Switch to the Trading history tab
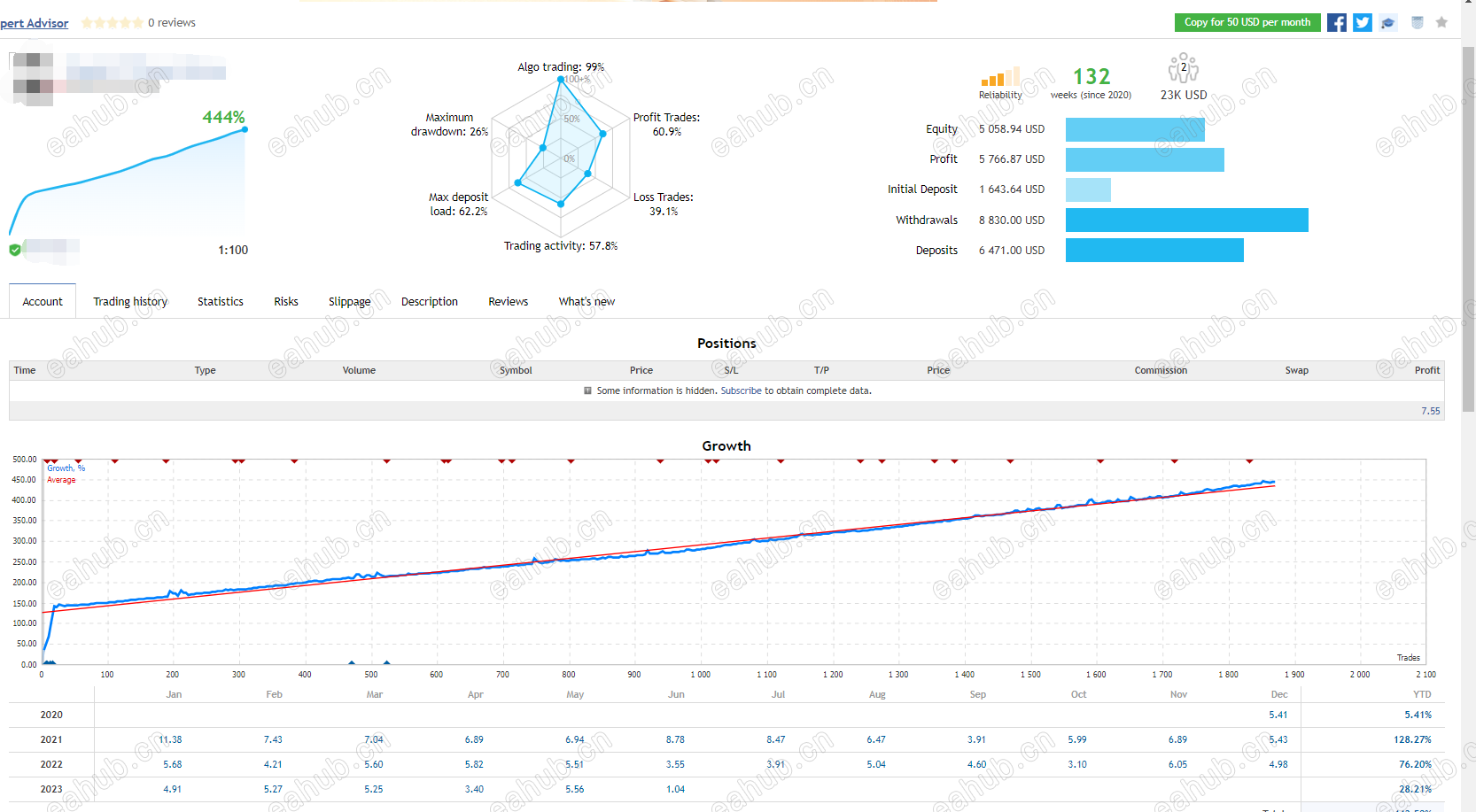1476x812 pixels. click(130, 301)
